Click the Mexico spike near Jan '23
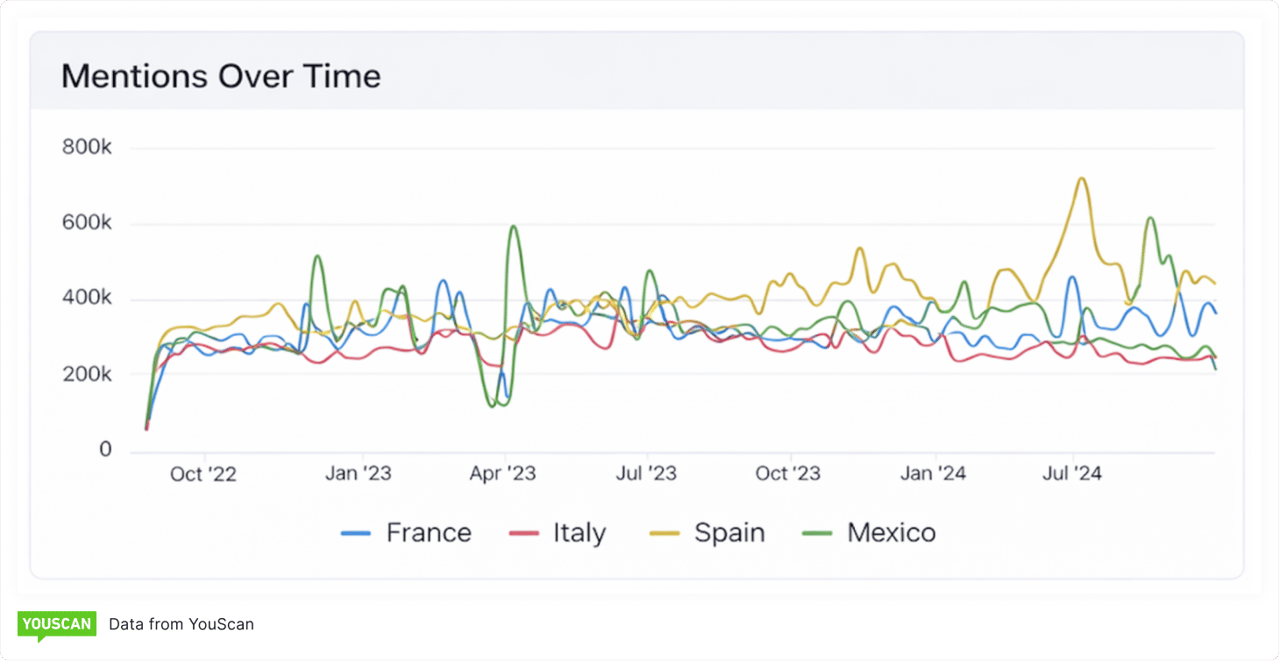 tap(315, 257)
